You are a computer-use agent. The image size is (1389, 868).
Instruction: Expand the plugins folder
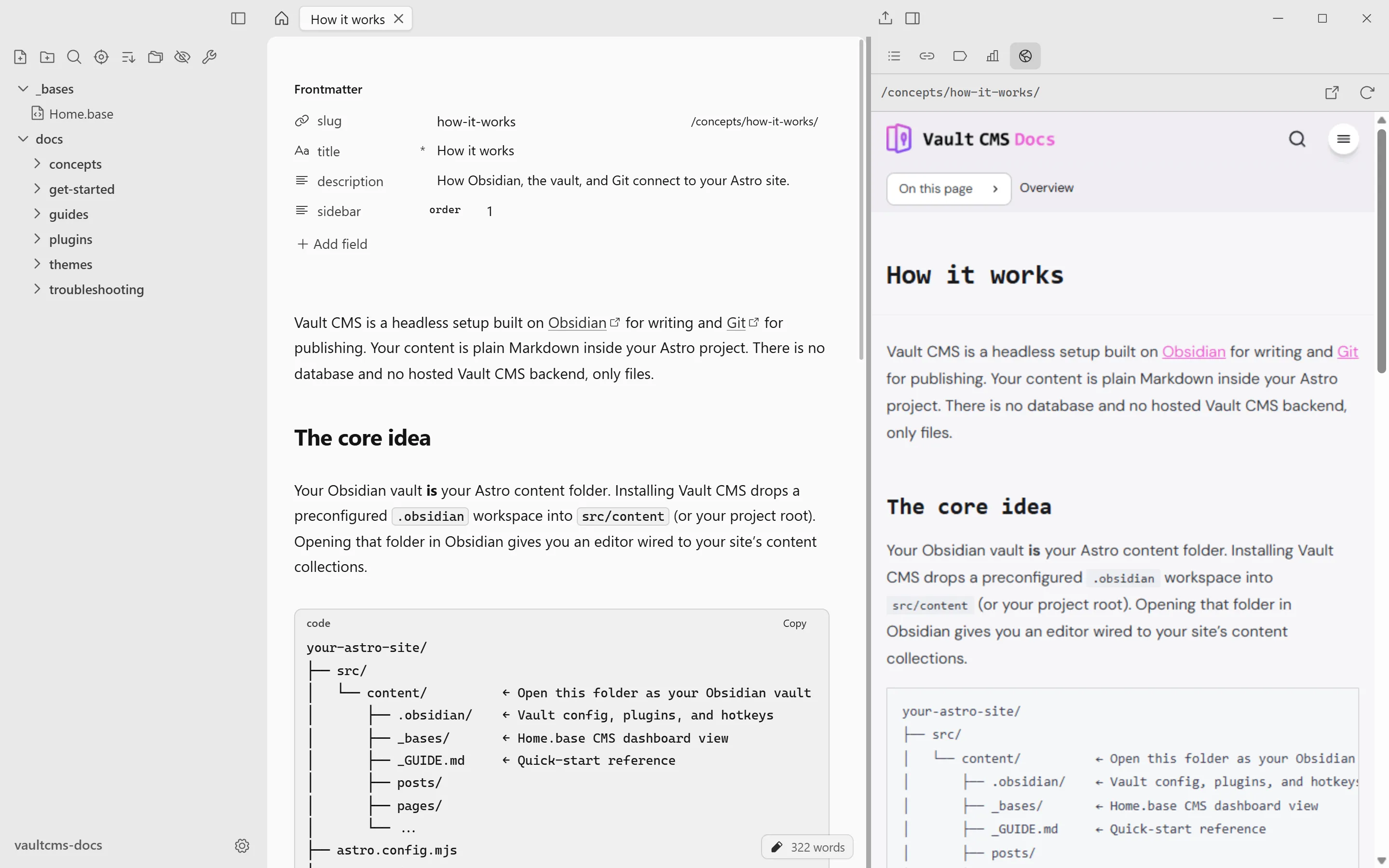(37, 238)
